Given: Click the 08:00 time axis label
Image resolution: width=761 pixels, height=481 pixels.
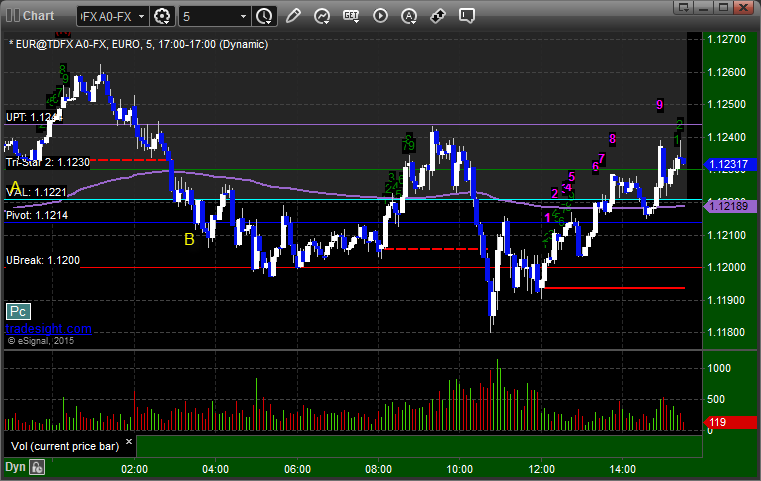Looking at the screenshot, I should tap(379, 469).
